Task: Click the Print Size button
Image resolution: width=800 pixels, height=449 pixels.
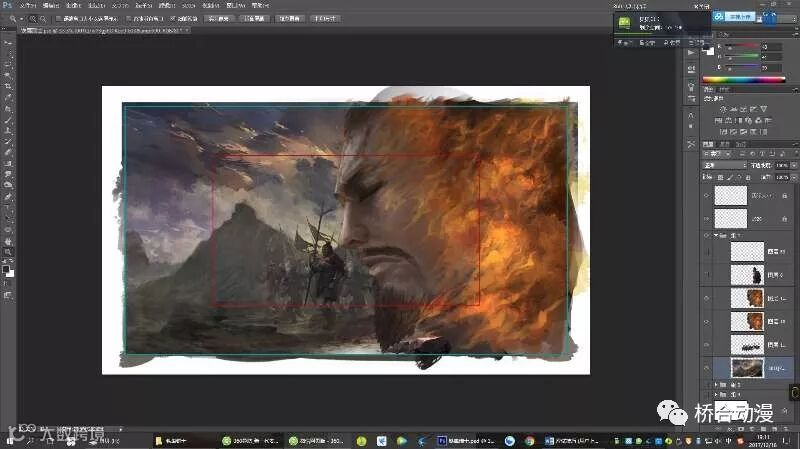Action: pos(325,19)
